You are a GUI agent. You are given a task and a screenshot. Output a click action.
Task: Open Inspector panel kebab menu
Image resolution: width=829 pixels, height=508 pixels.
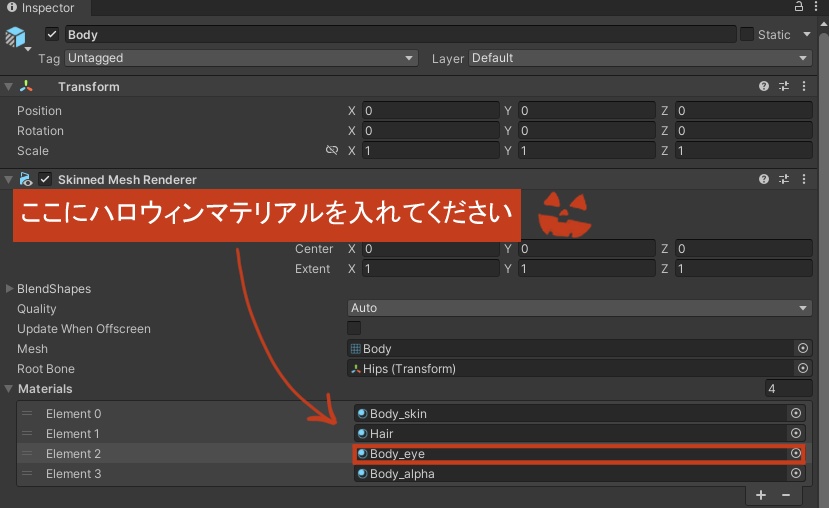click(x=816, y=6)
